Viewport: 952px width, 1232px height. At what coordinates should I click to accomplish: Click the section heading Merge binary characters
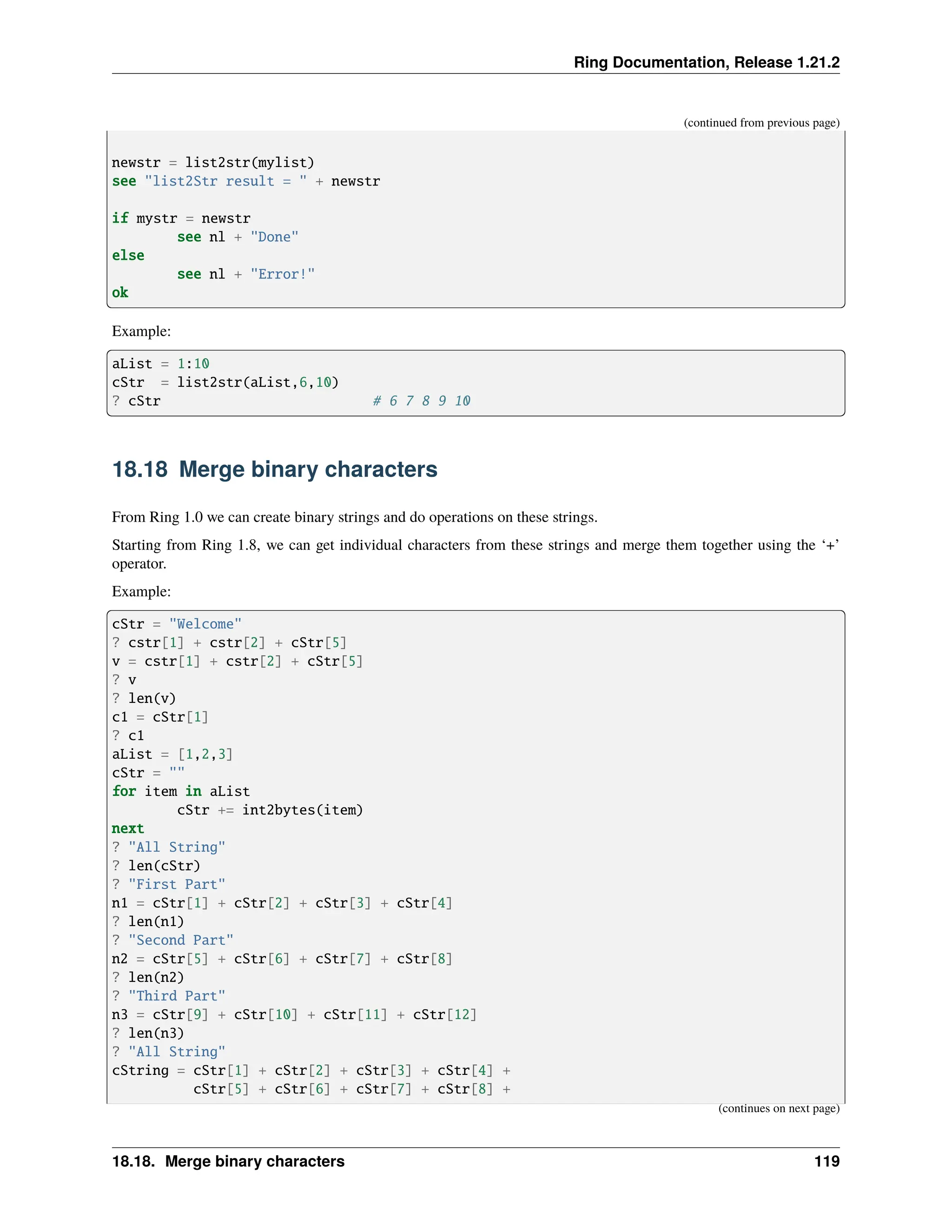pyautogui.click(x=274, y=470)
